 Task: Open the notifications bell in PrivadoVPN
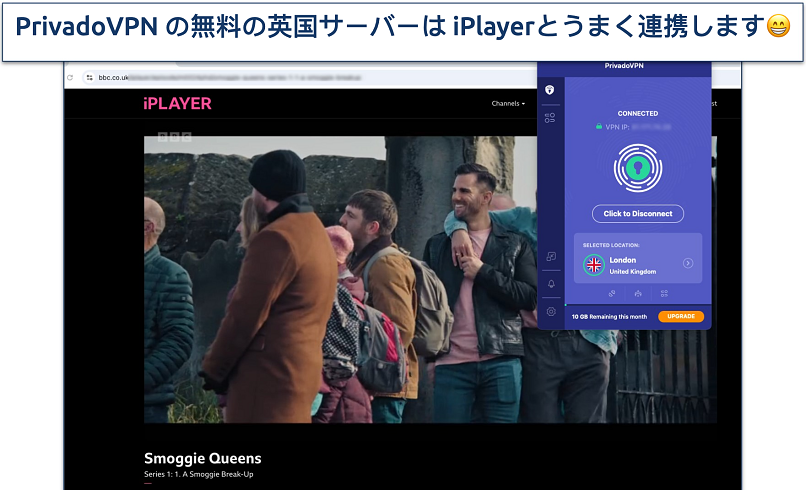tap(550, 284)
